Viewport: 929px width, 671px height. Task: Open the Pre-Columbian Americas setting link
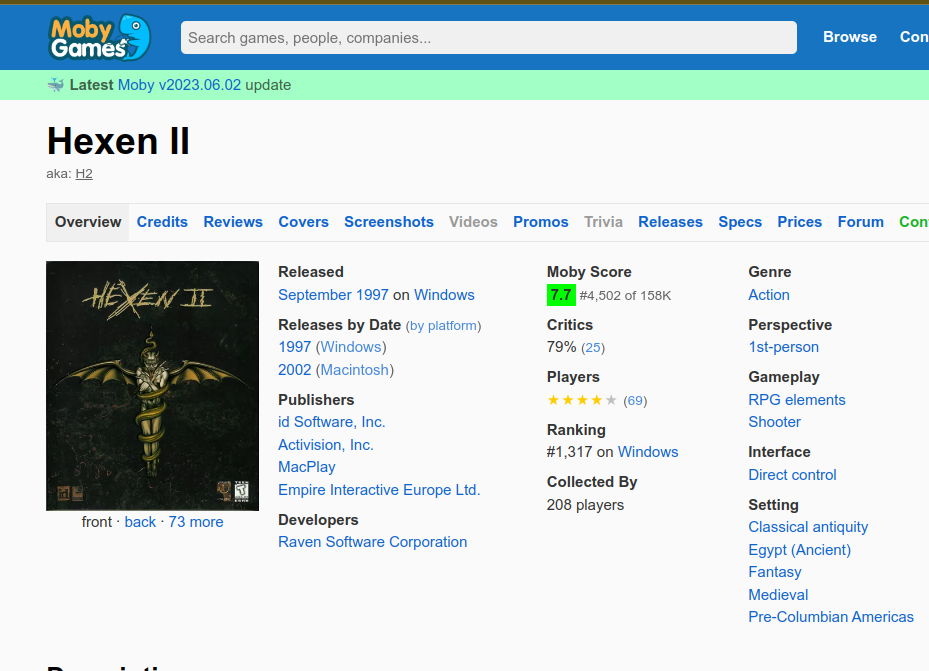click(831, 617)
